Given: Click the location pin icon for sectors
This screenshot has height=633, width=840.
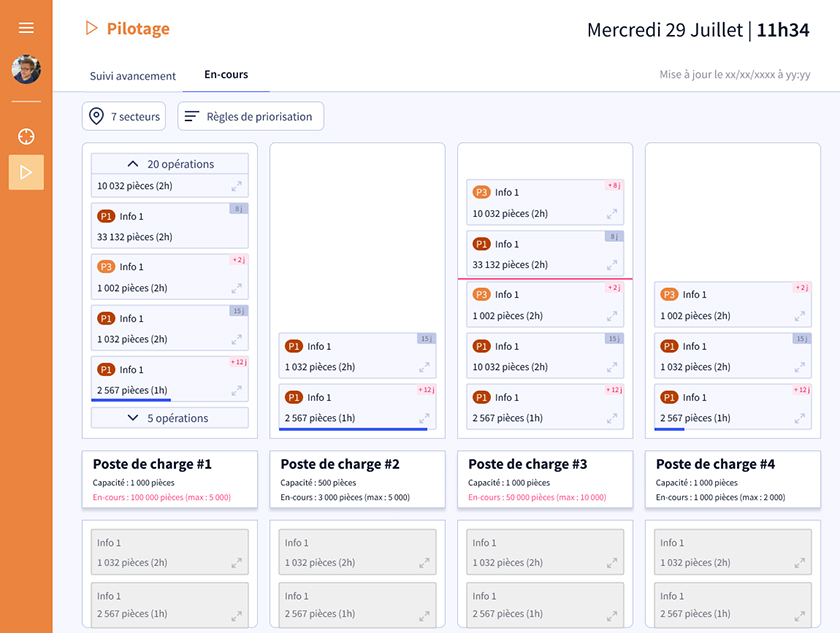Looking at the screenshot, I should 97,116.
